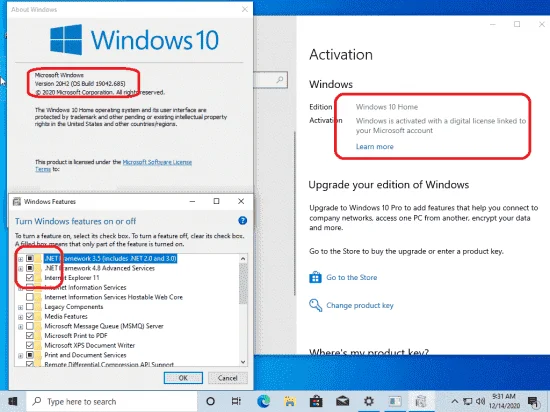
Task: Maximize the Windows Features window
Action: coord(216,201)
